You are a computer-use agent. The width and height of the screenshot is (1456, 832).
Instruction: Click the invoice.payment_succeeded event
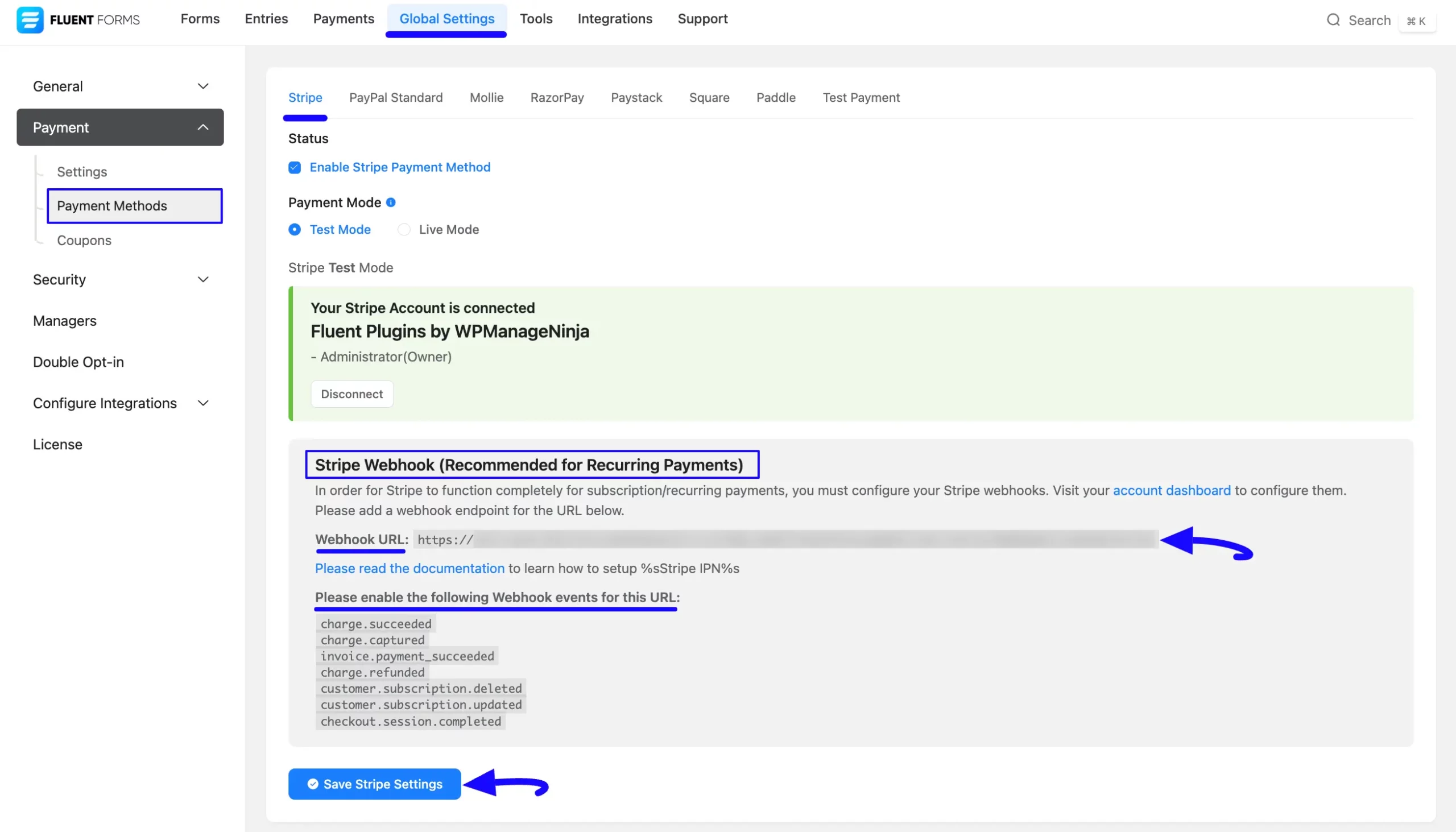tap(407, 656)
